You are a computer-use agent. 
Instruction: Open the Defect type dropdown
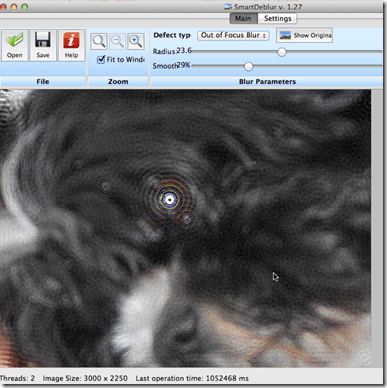pos(233,35)
